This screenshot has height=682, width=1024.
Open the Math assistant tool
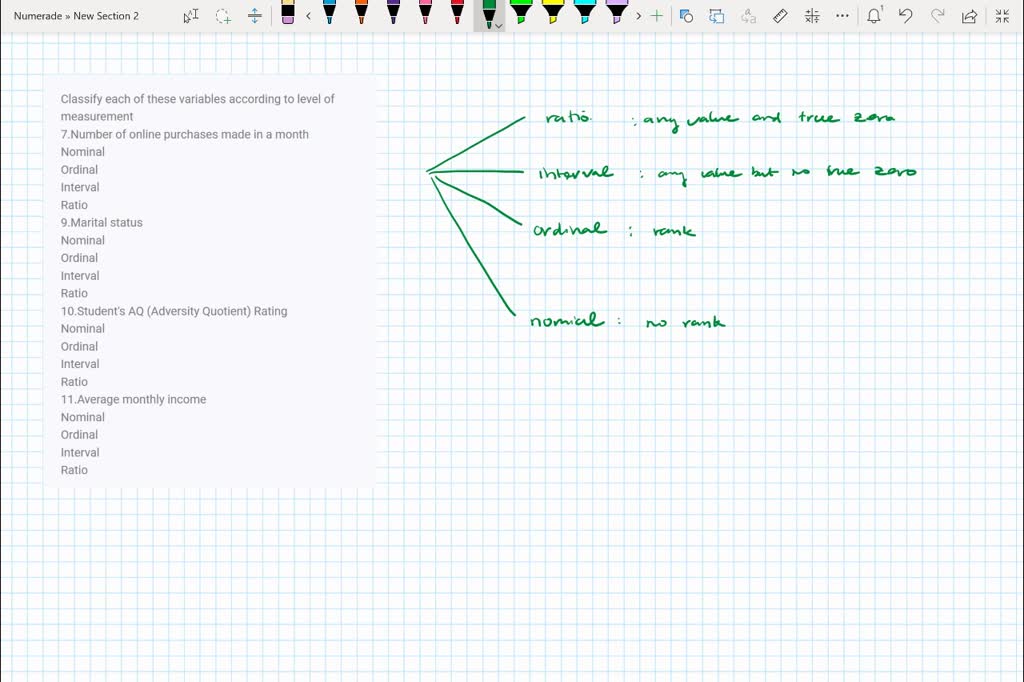click(x=812, y=15)
